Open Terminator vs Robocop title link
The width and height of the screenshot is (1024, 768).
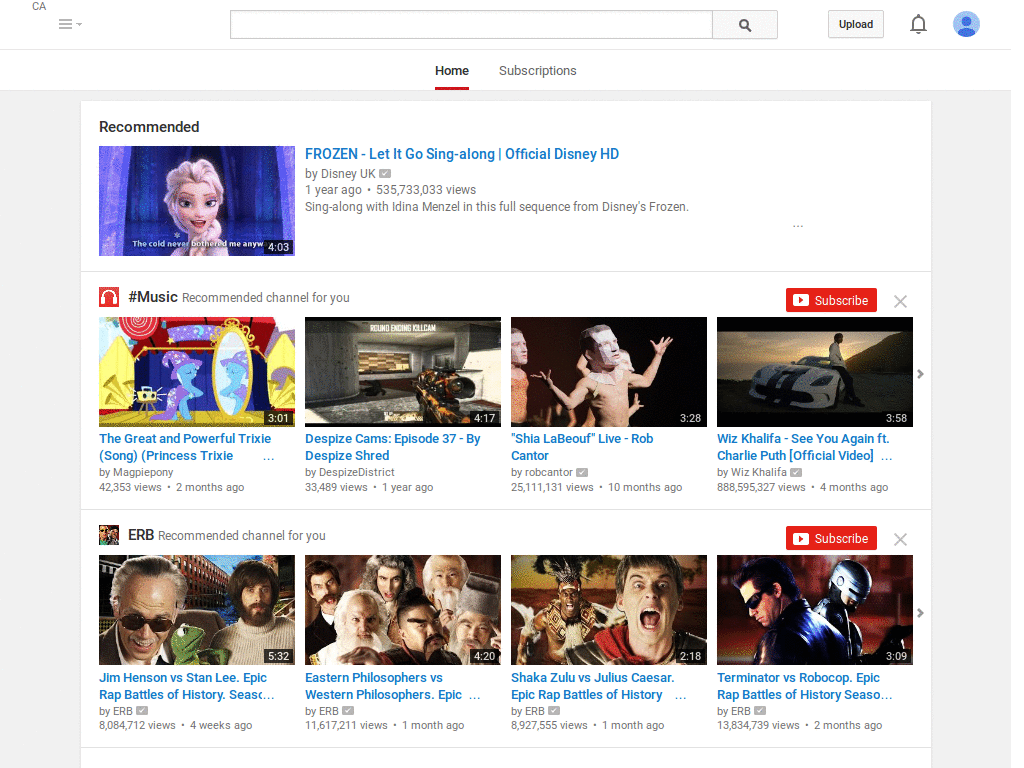805,686
